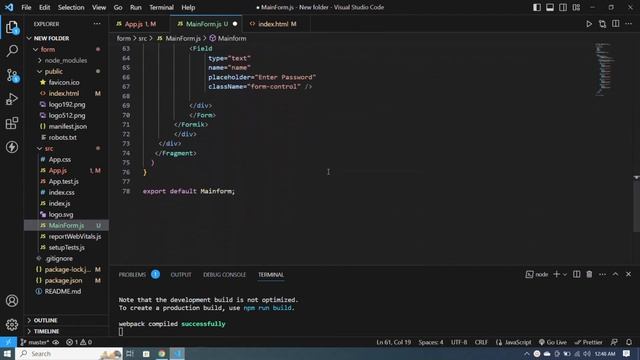The width and height of the screenshot is (640, 360).
Task: Click the master branch indicator
Action: (x=35, y=342)
